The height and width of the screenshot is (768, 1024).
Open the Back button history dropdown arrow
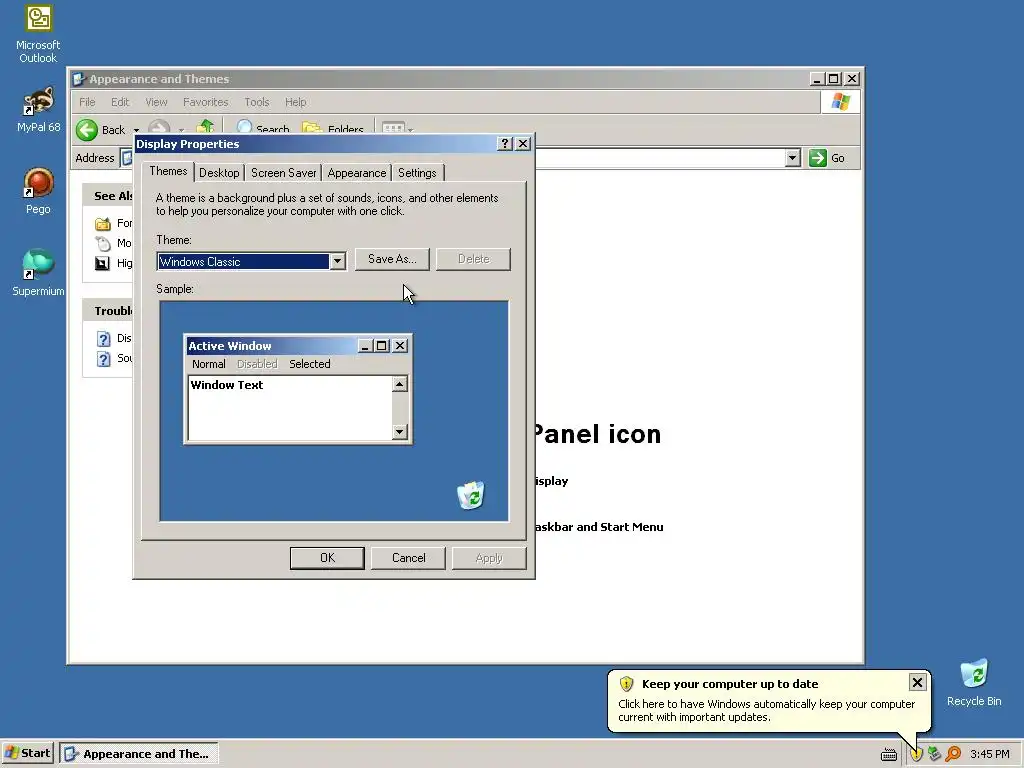[x=136, y=130]
